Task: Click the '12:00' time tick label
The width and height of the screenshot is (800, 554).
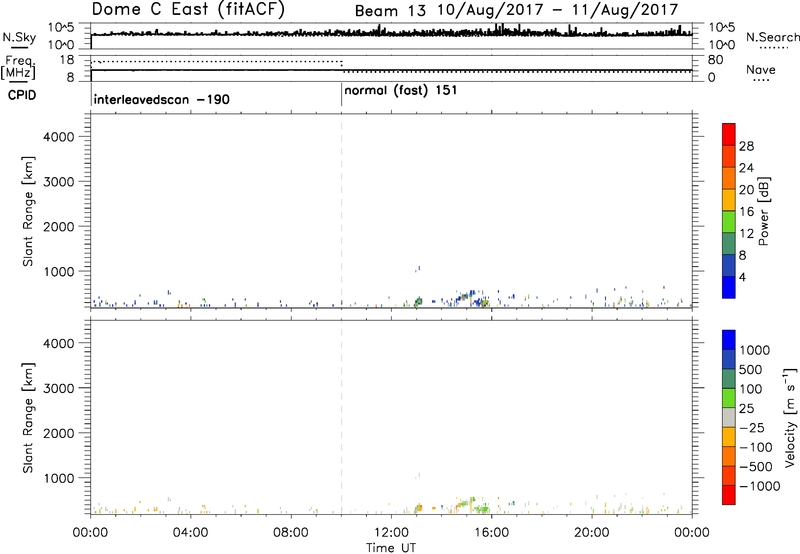Action: click(x=391, y=533)
